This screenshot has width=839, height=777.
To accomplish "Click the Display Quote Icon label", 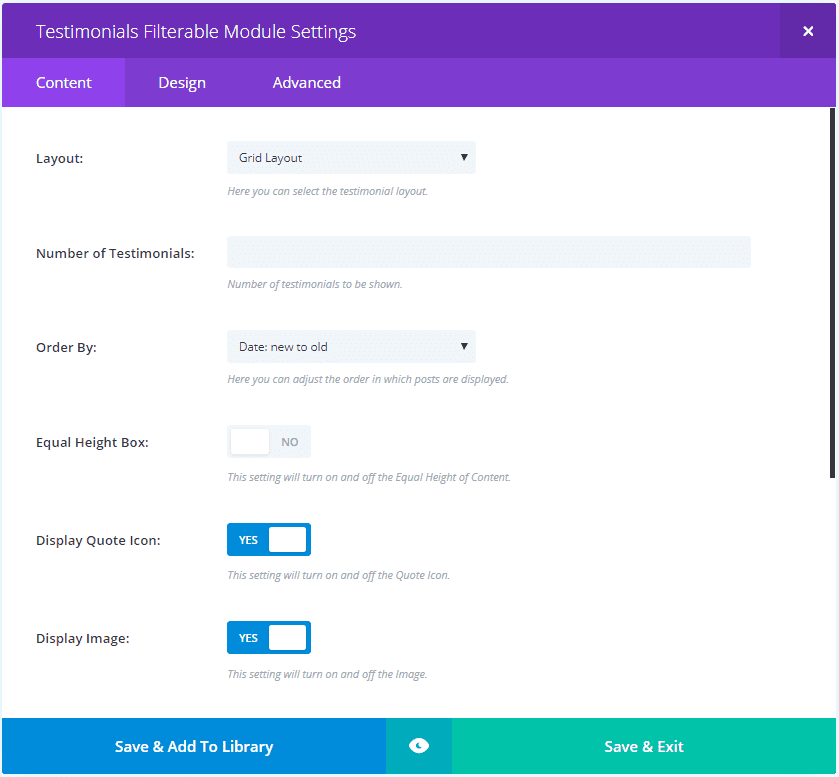I will coord(98,540).
